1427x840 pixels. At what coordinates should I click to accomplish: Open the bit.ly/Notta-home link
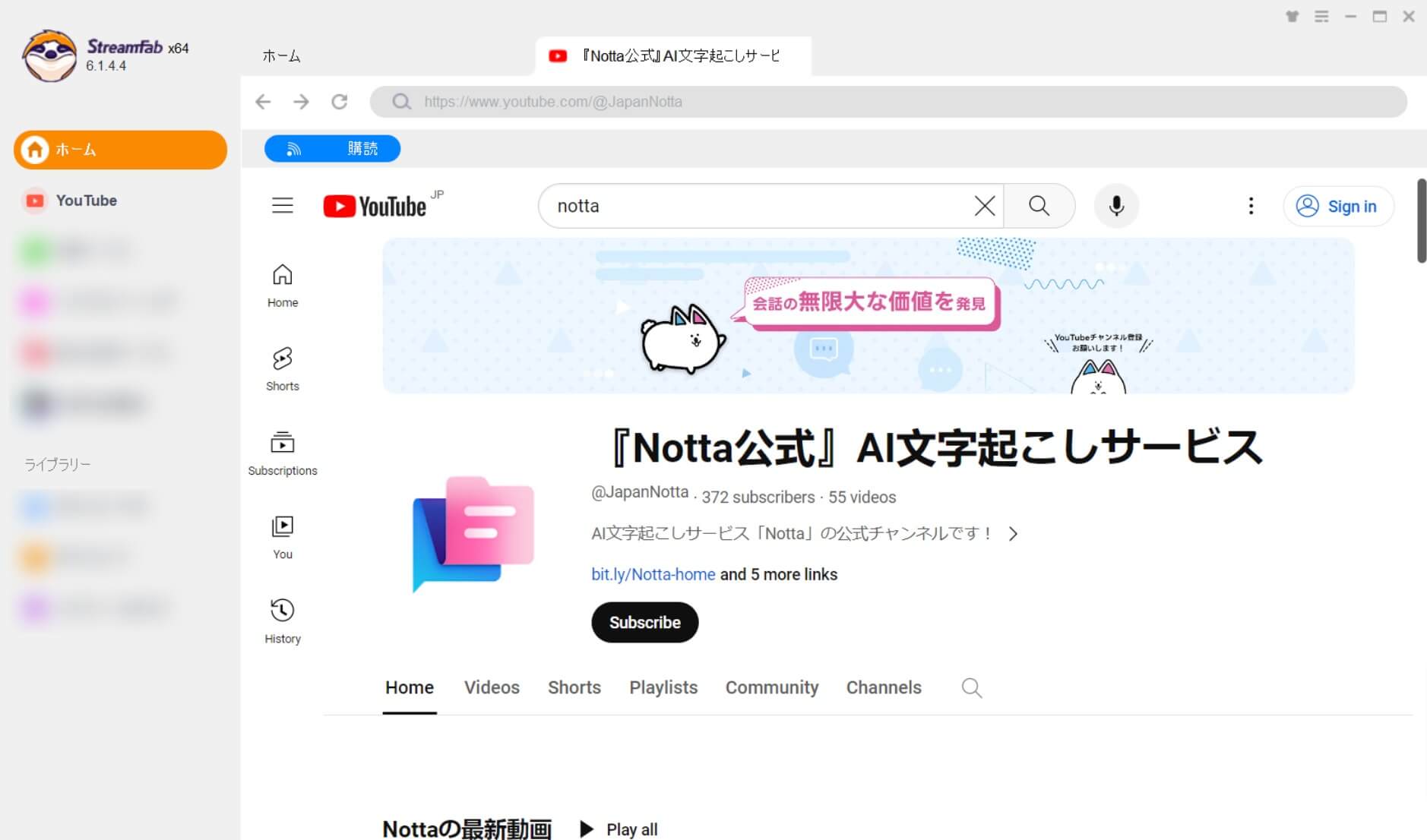coord(653,575)
